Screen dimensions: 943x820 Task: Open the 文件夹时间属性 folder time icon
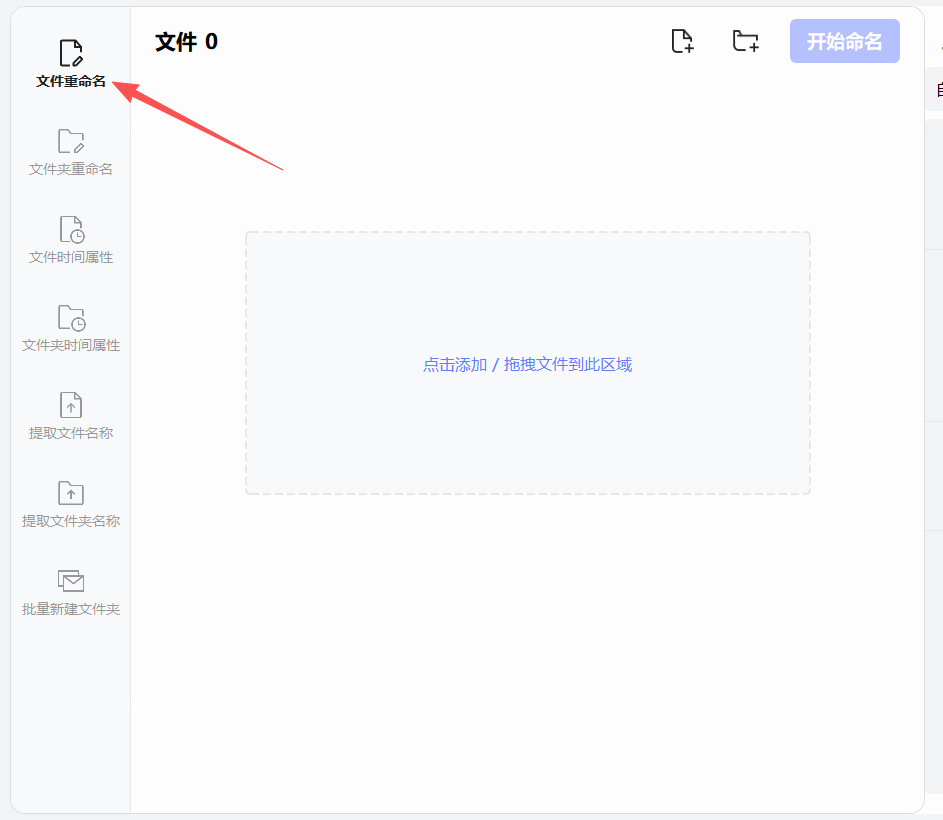pos(72,318)
